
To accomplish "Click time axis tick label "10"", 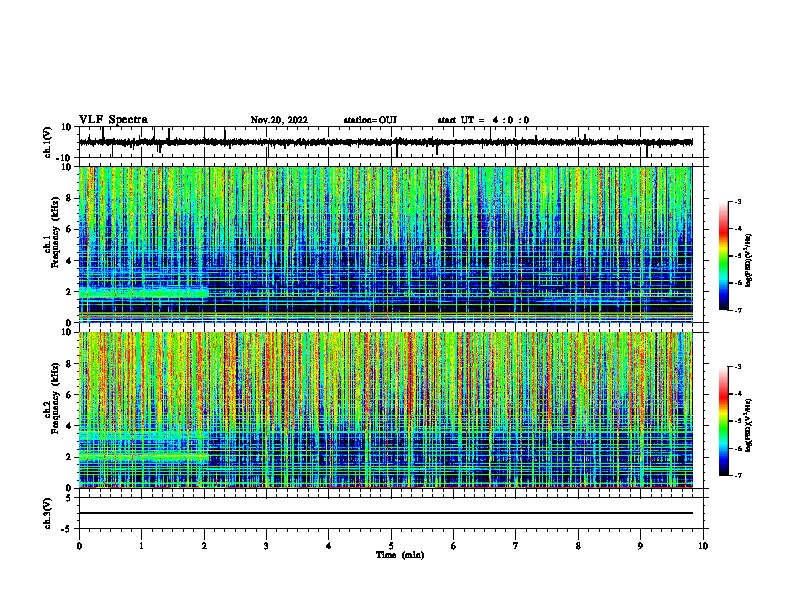I will tap(703, 546).
